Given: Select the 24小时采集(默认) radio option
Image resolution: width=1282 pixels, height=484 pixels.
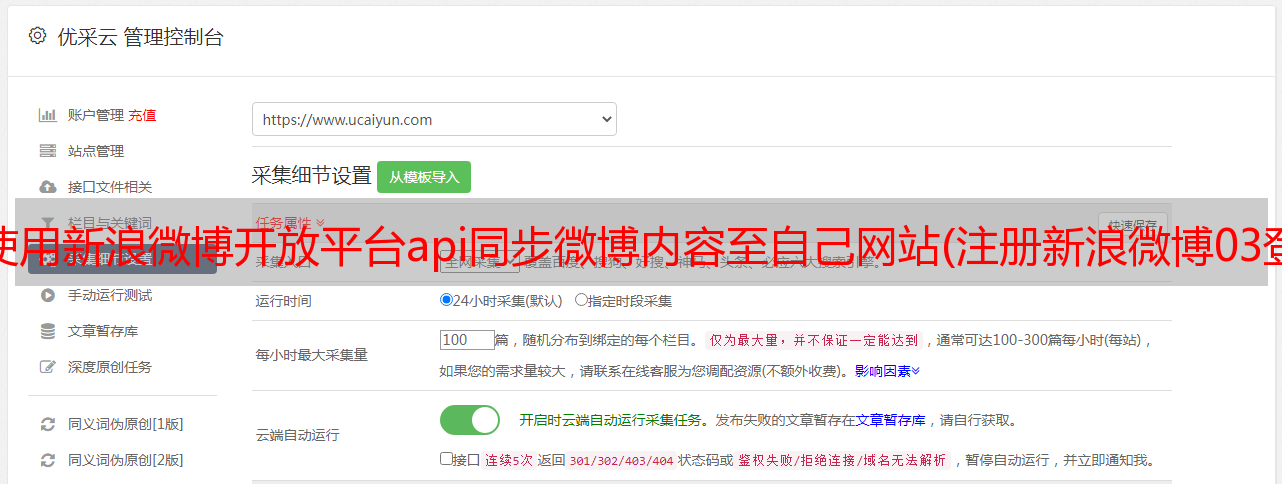Looking at the screenshot, I should (446, 299).
